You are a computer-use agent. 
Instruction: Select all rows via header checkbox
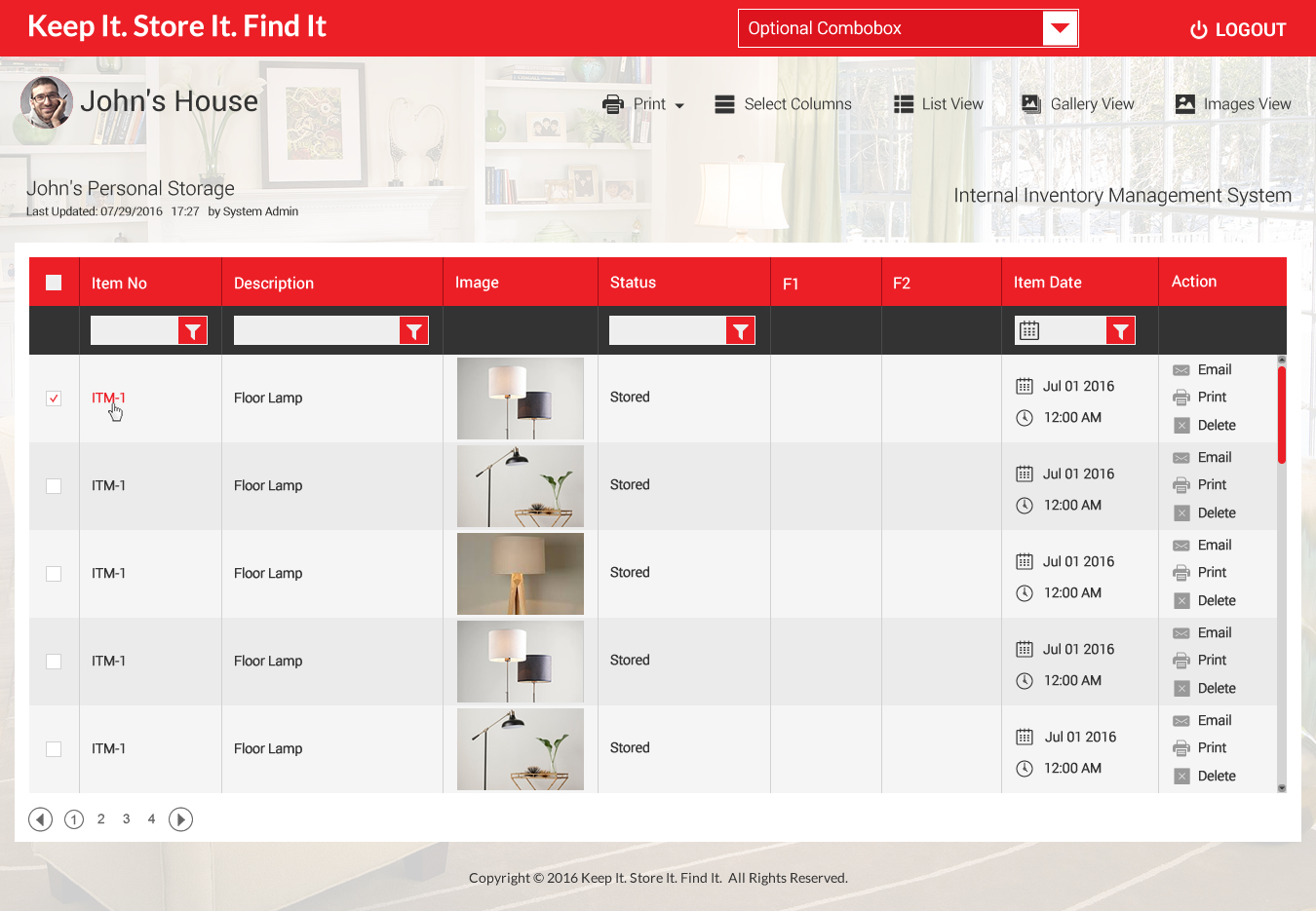click(x=54, y=282)
